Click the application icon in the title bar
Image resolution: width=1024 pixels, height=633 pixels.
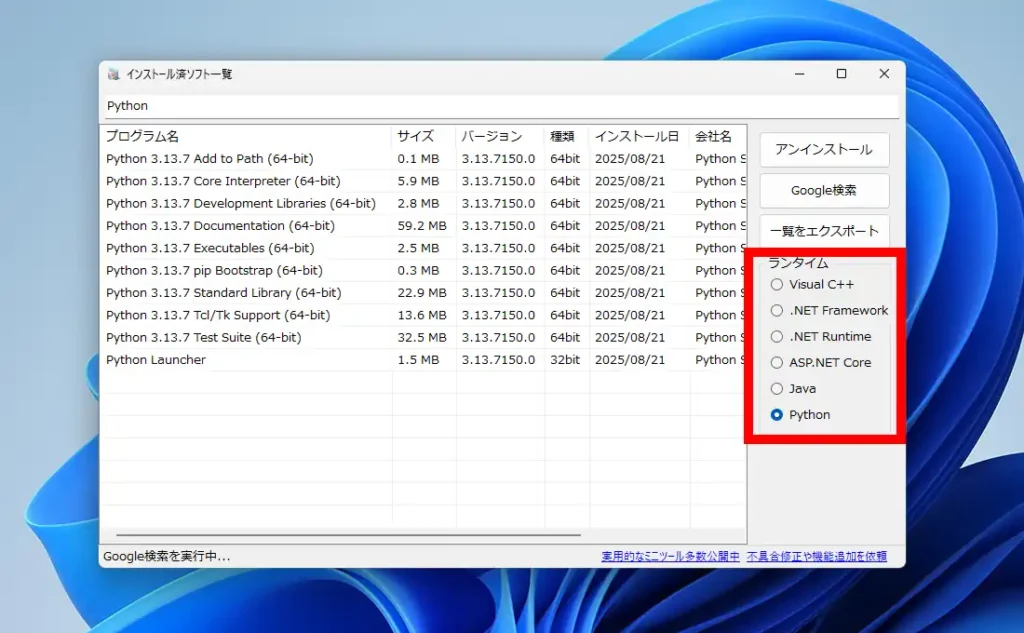tap(112, 73)
